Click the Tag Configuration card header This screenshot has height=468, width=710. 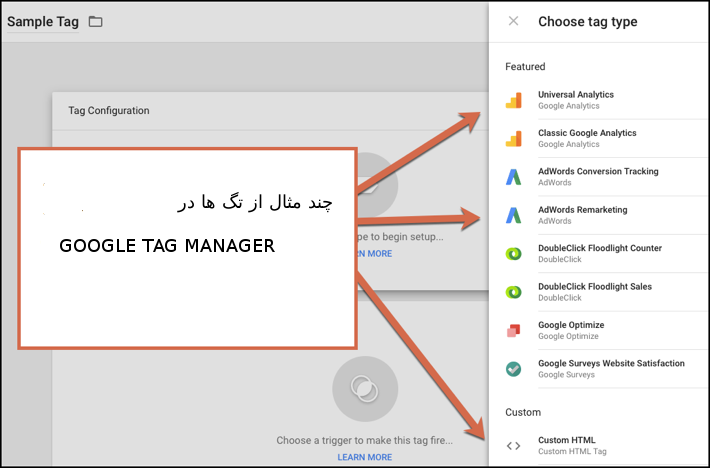click(270, 111)
